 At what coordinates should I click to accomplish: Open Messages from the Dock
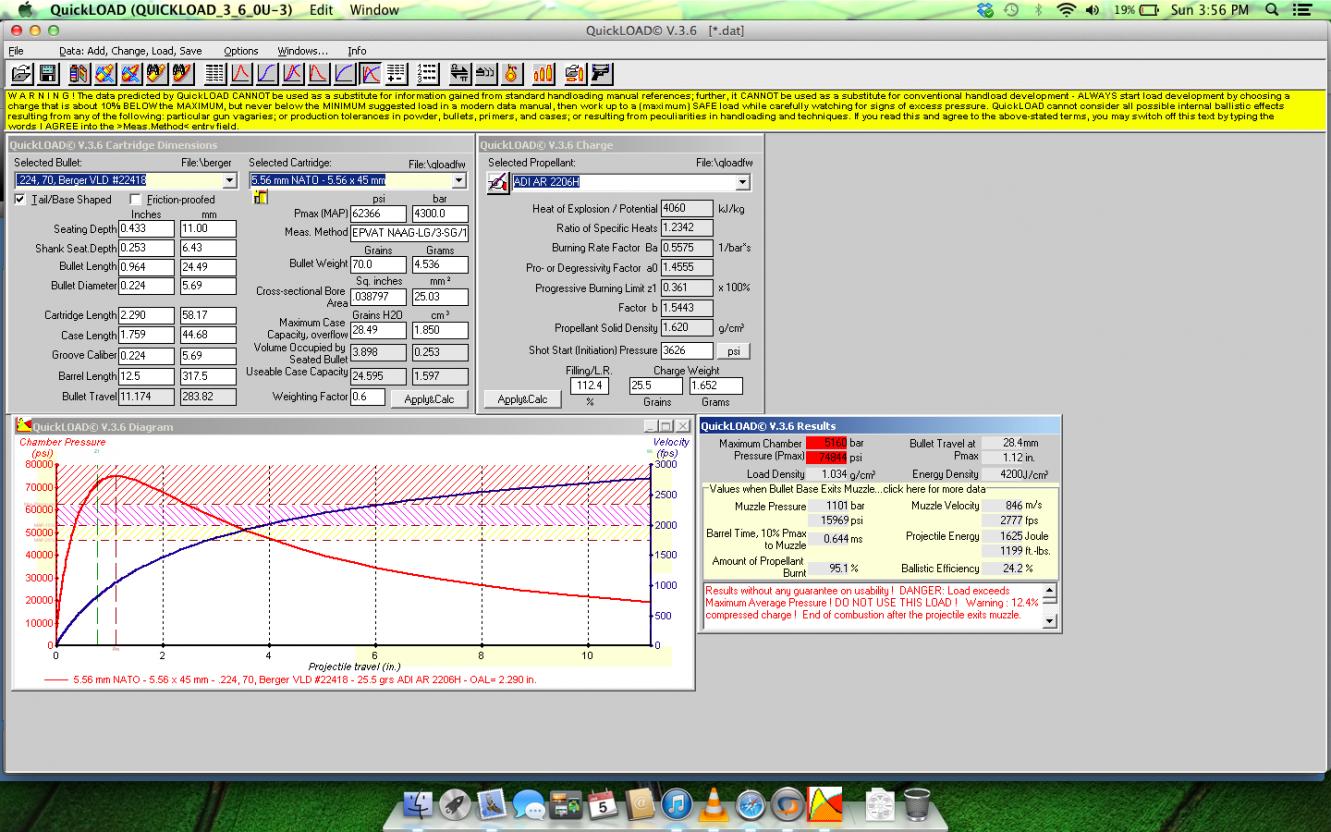[528, 805]
